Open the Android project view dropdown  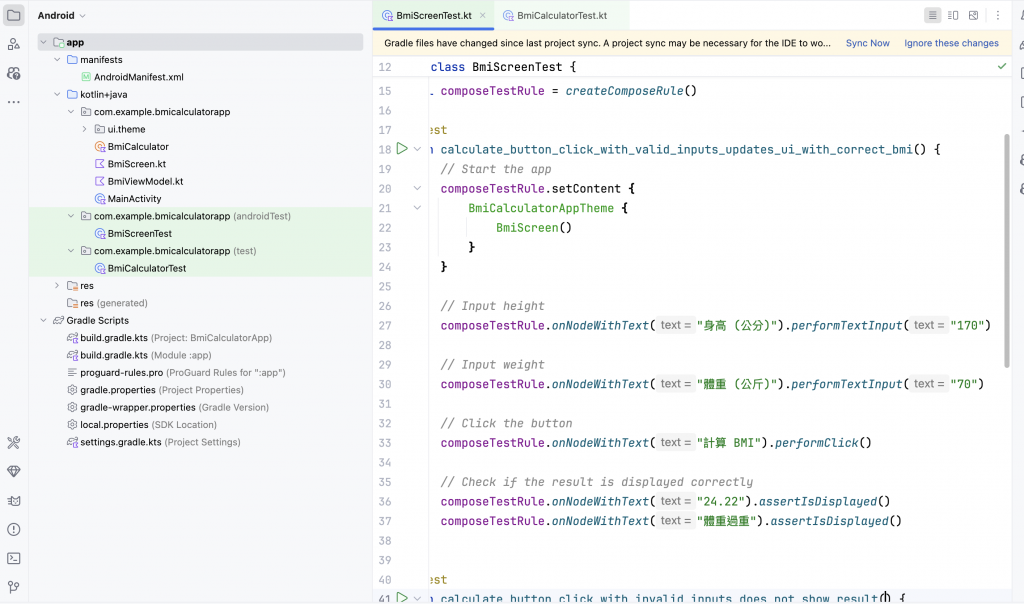tap(62, 16)
